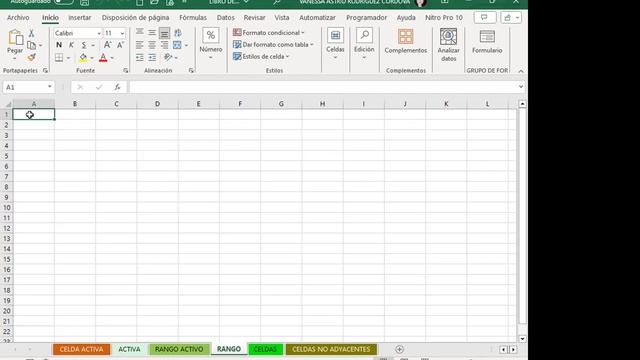Click the Formulario button
Viewport: 640px width, 360px height.
487,42
